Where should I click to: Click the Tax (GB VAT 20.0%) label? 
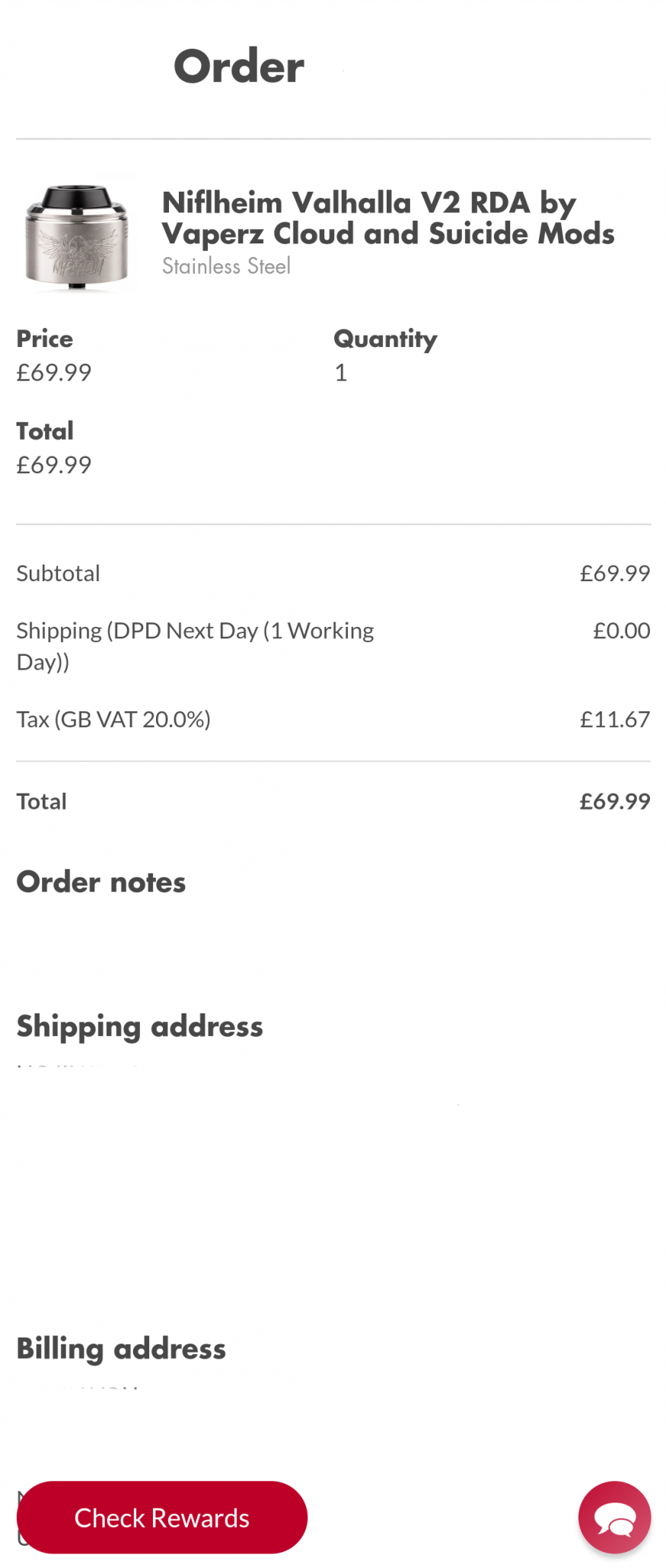[x=113, y=719]
